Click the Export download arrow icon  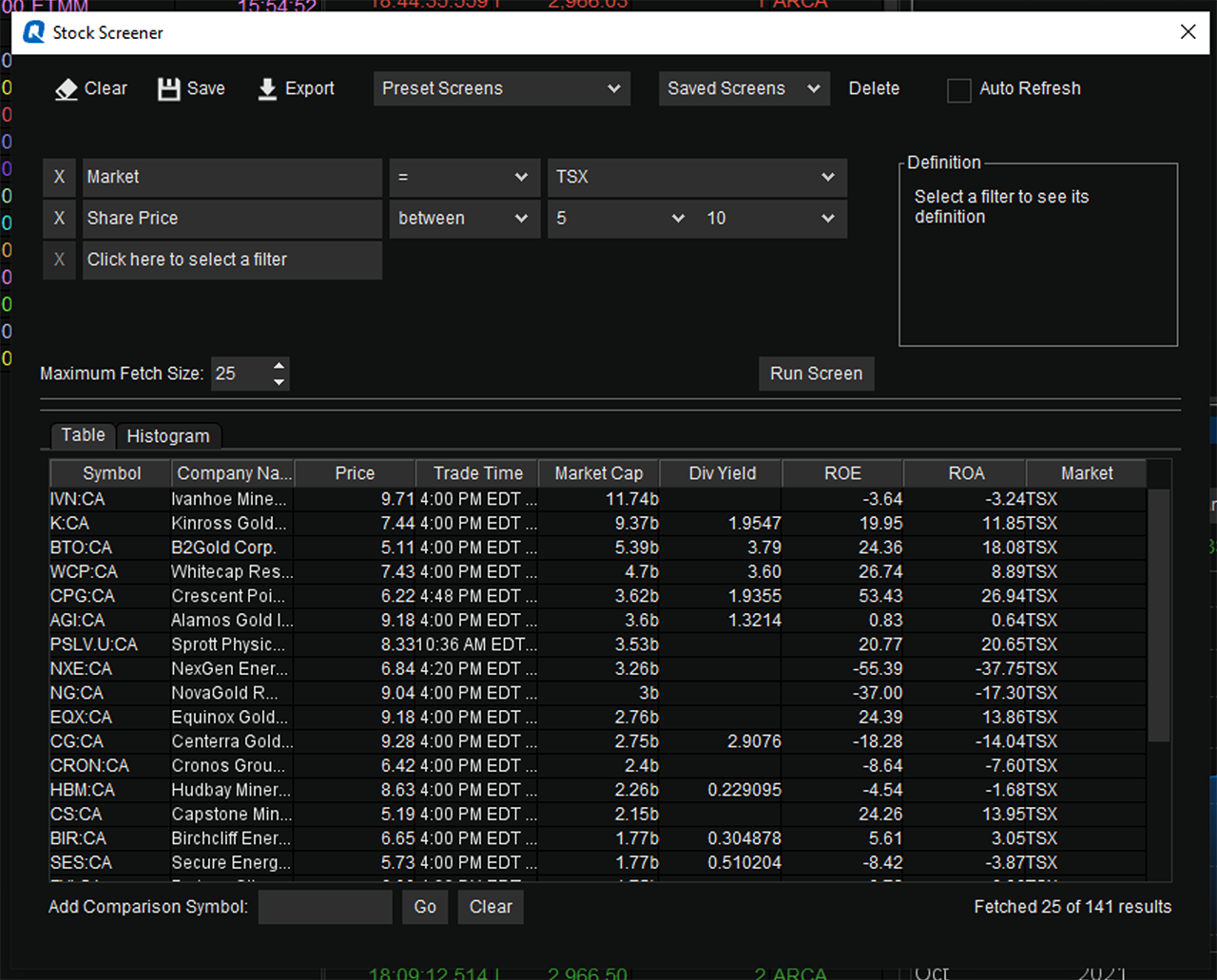tap(267, 89)
